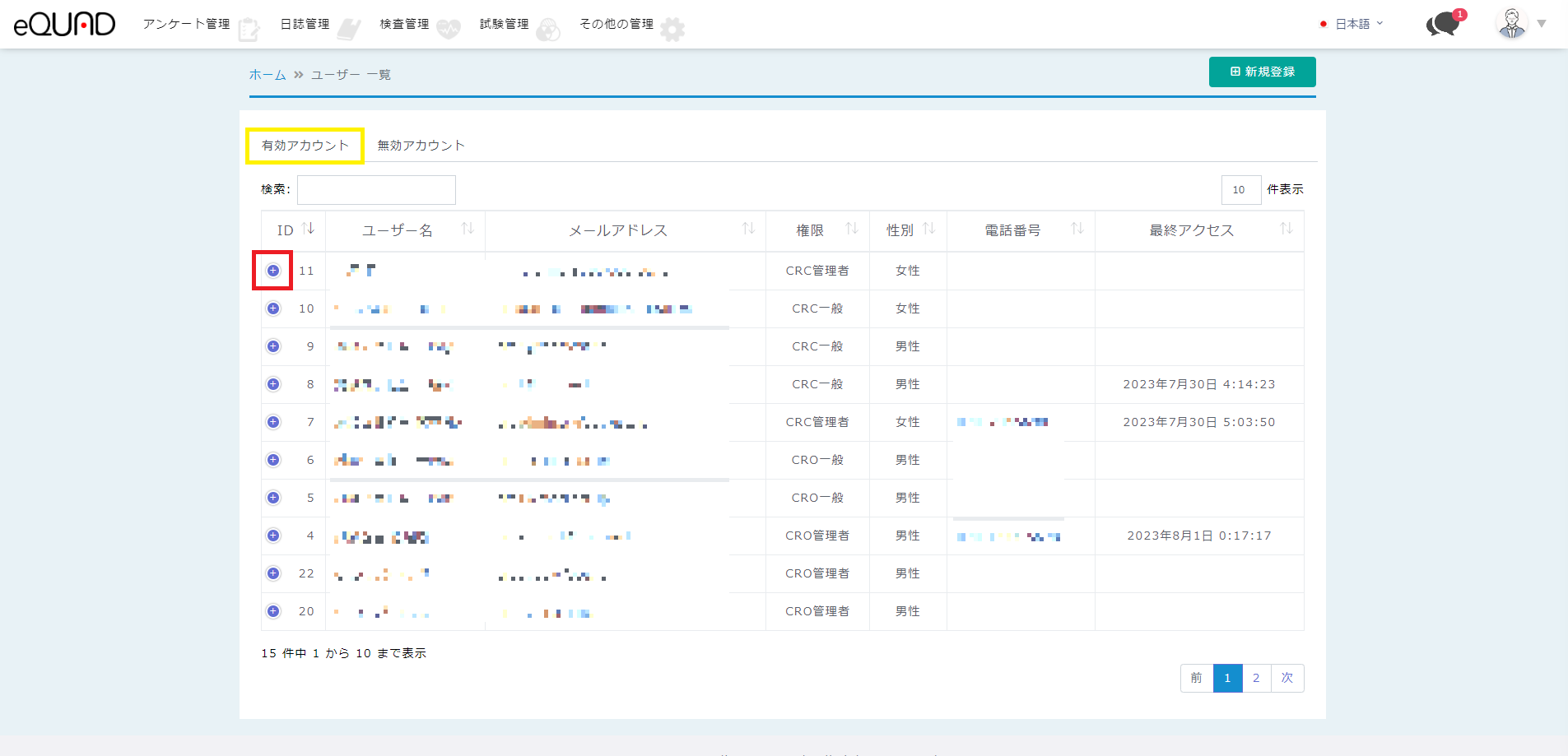Switch to 無効アカウント tab
The width and height of the screenshot is (1568, 756).
[x=421, y=146]
